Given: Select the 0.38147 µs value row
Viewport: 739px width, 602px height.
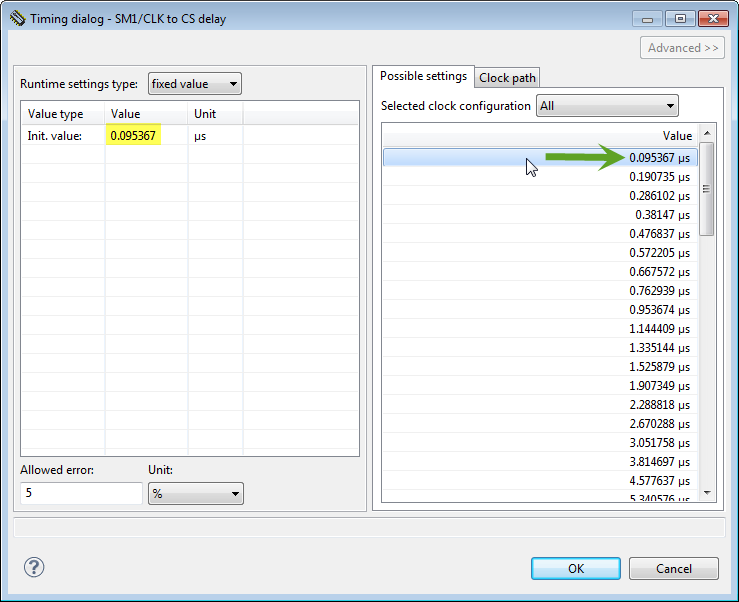Looking at the screenshot, I should click(x=540, y=215).
